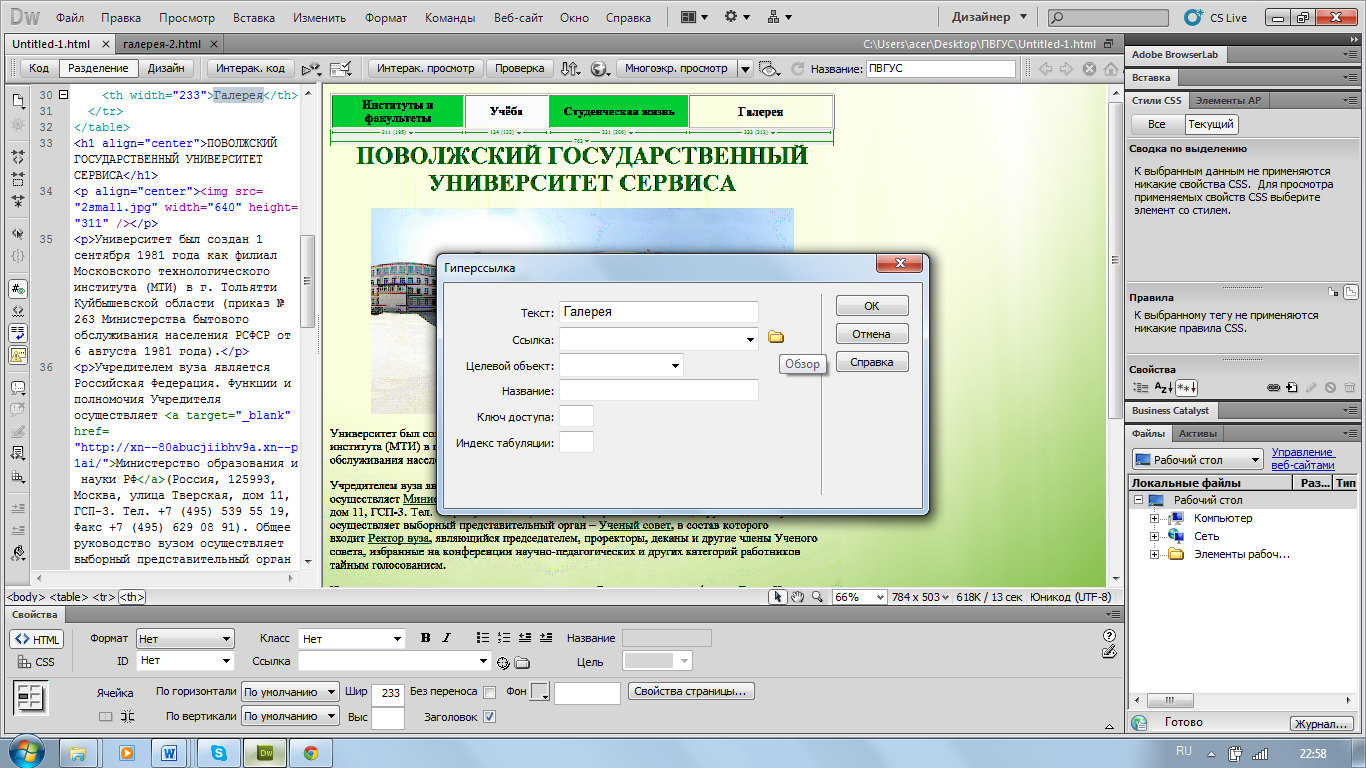The width and height of the screenshot is (1366, 768).
Task: Show only set properties icon in CSS panel
Action: point(1186,387)
